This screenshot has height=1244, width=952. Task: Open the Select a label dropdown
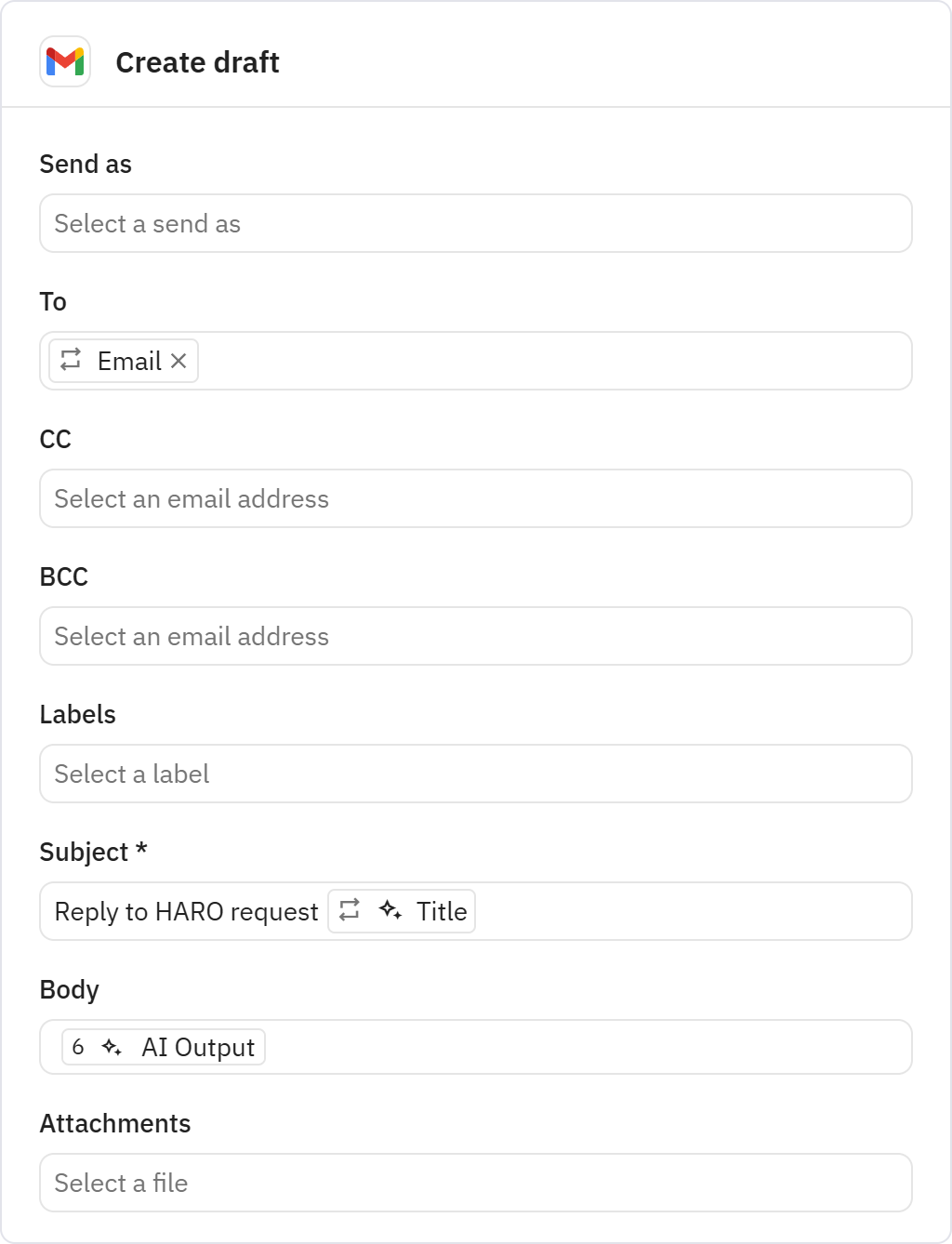tap(476, 774)
